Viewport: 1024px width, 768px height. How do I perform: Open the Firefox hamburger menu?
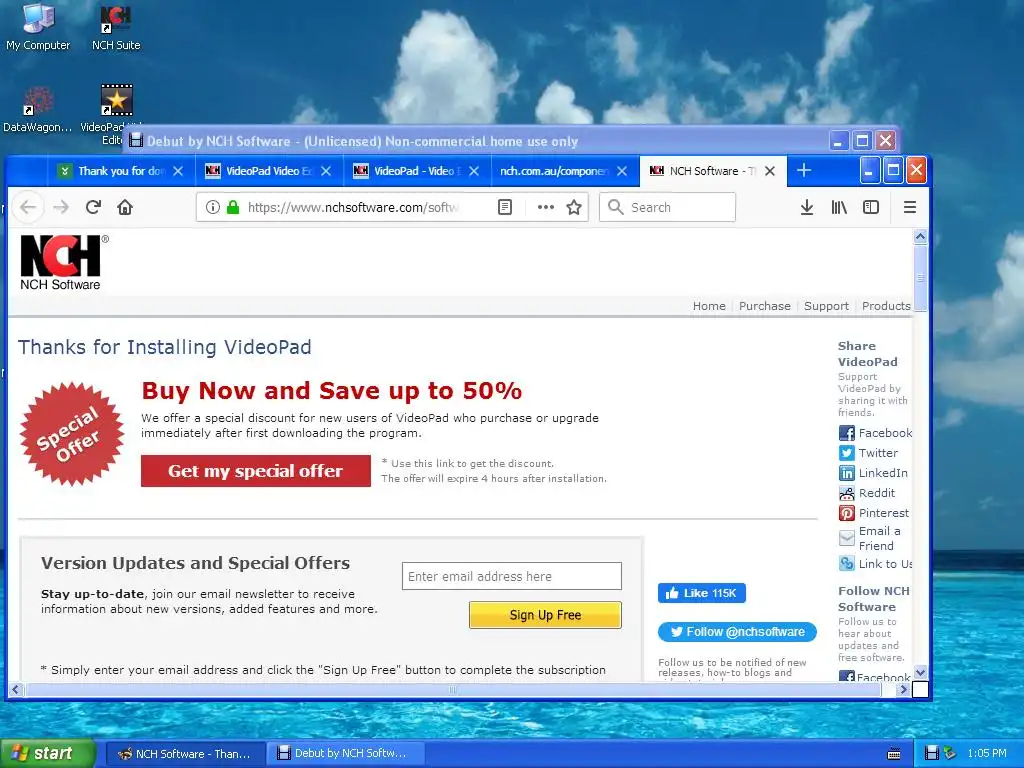pos(910,207)
